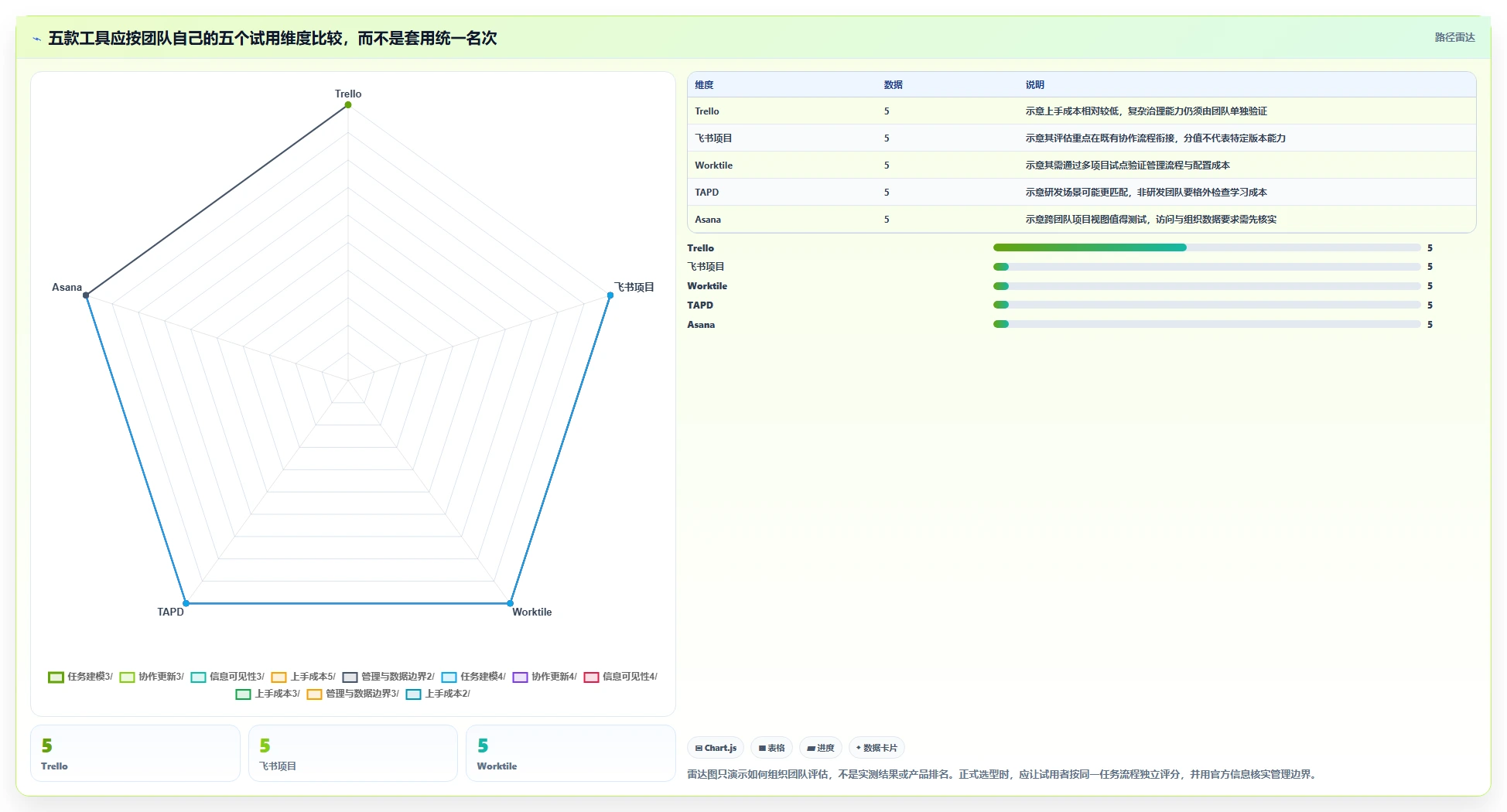The width and height of the screenshot is (1507, 812).
Task: Toggle the 管理与数据边界2/ legend series
Action: [388, 677]
